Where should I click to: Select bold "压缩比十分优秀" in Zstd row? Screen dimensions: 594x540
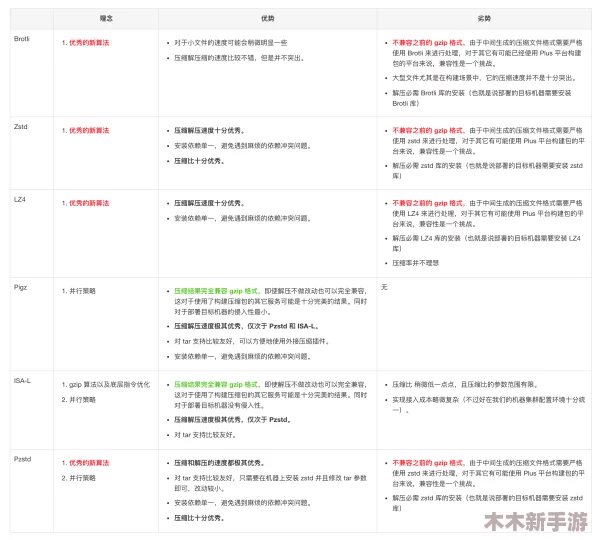199,161
